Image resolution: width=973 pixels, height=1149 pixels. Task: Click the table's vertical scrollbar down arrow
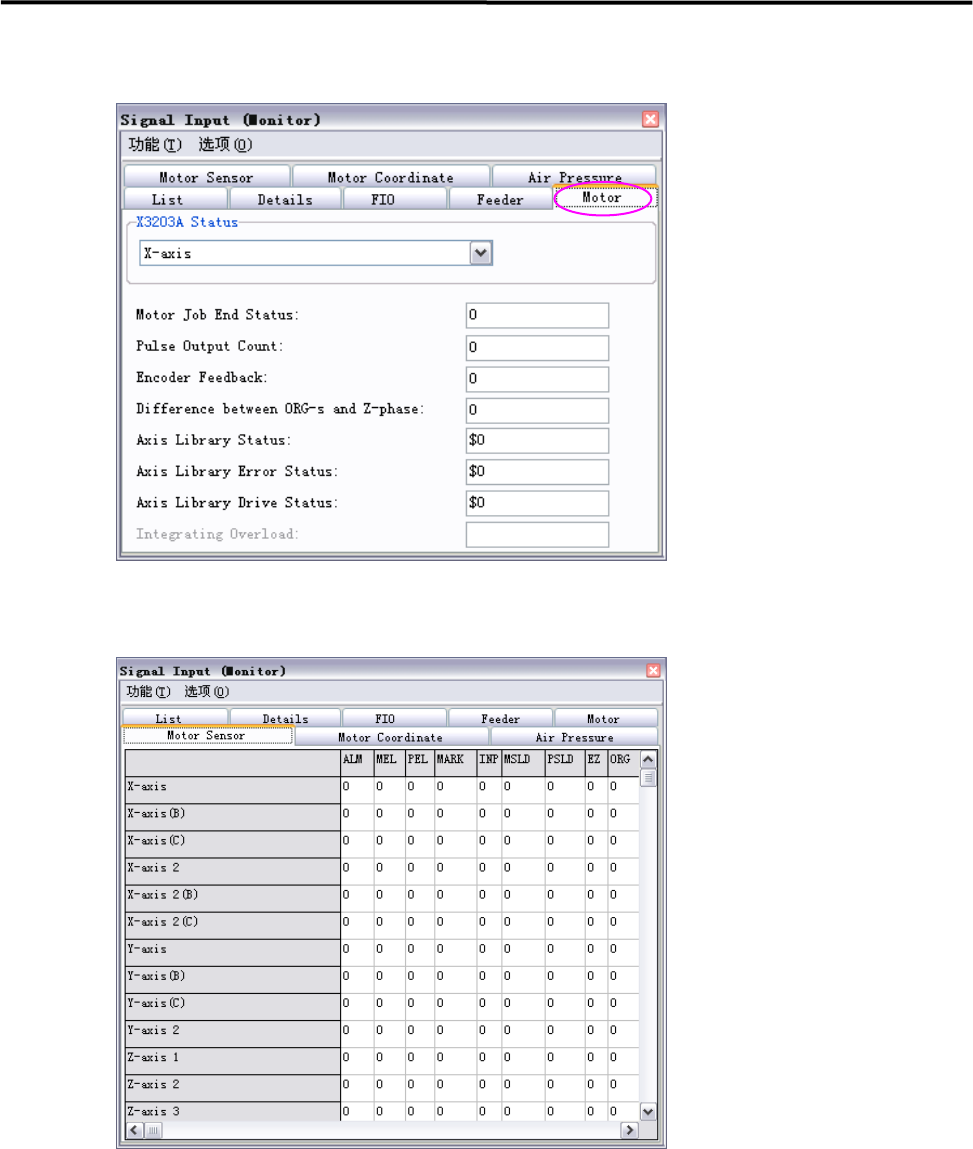tap(648, 1112)
